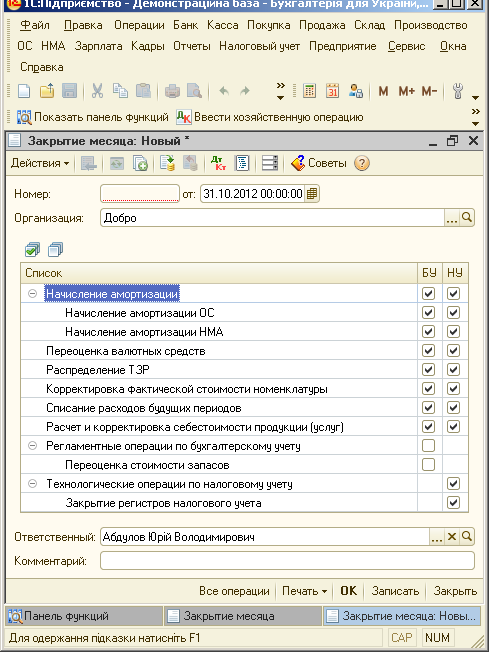Screen dimensions: 489x652
Task: Toggle БУ checkbox for Переоценка валютных средств
Action: click(428, 351)
